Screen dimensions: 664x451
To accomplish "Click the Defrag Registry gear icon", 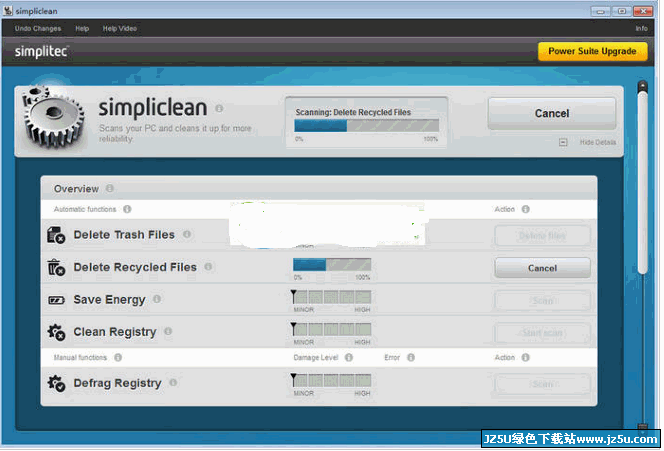I will 56,383.
